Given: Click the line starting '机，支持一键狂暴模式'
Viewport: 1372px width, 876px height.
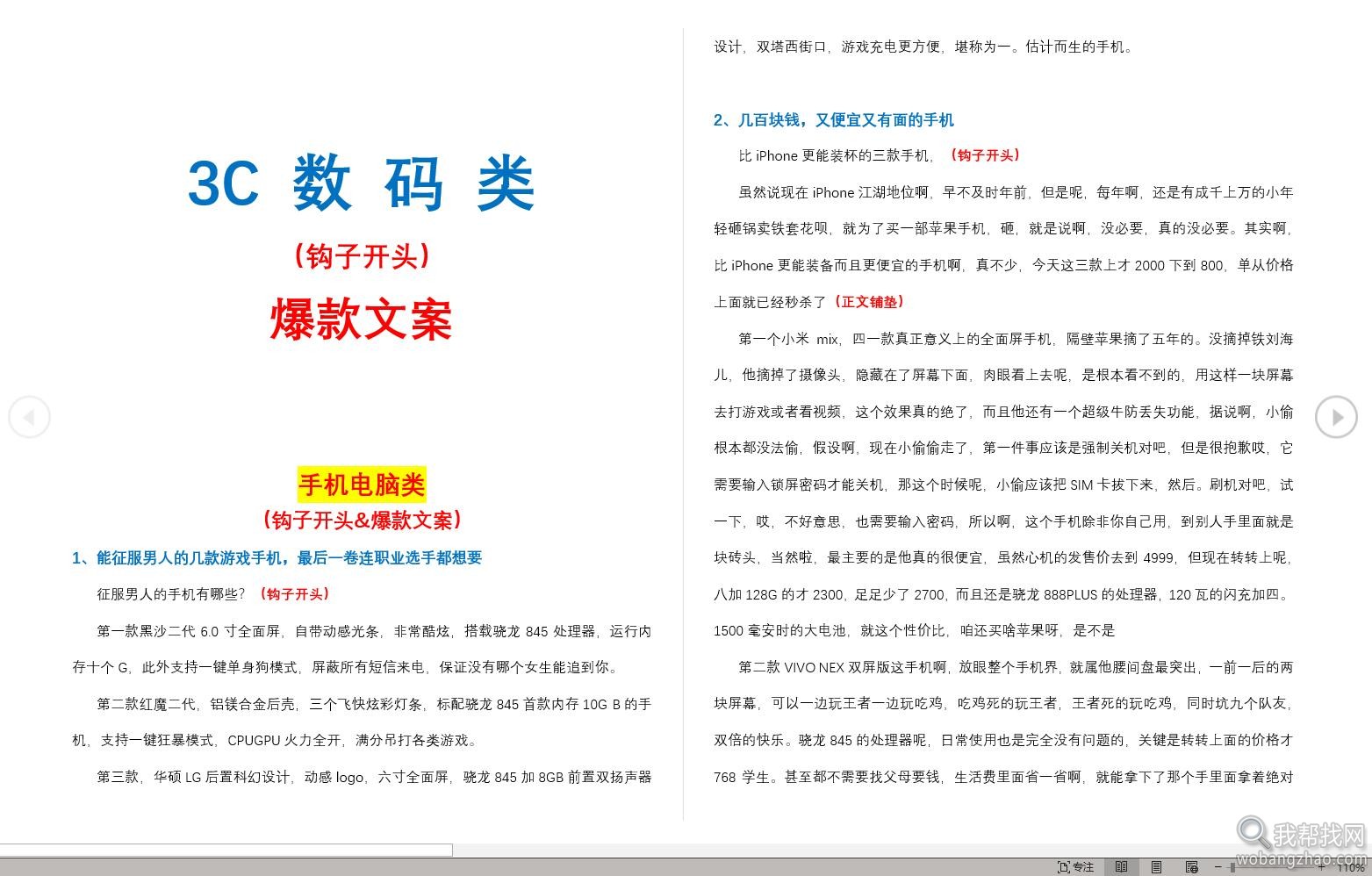Looking at the screenshot, I should [x=276, y=740].
